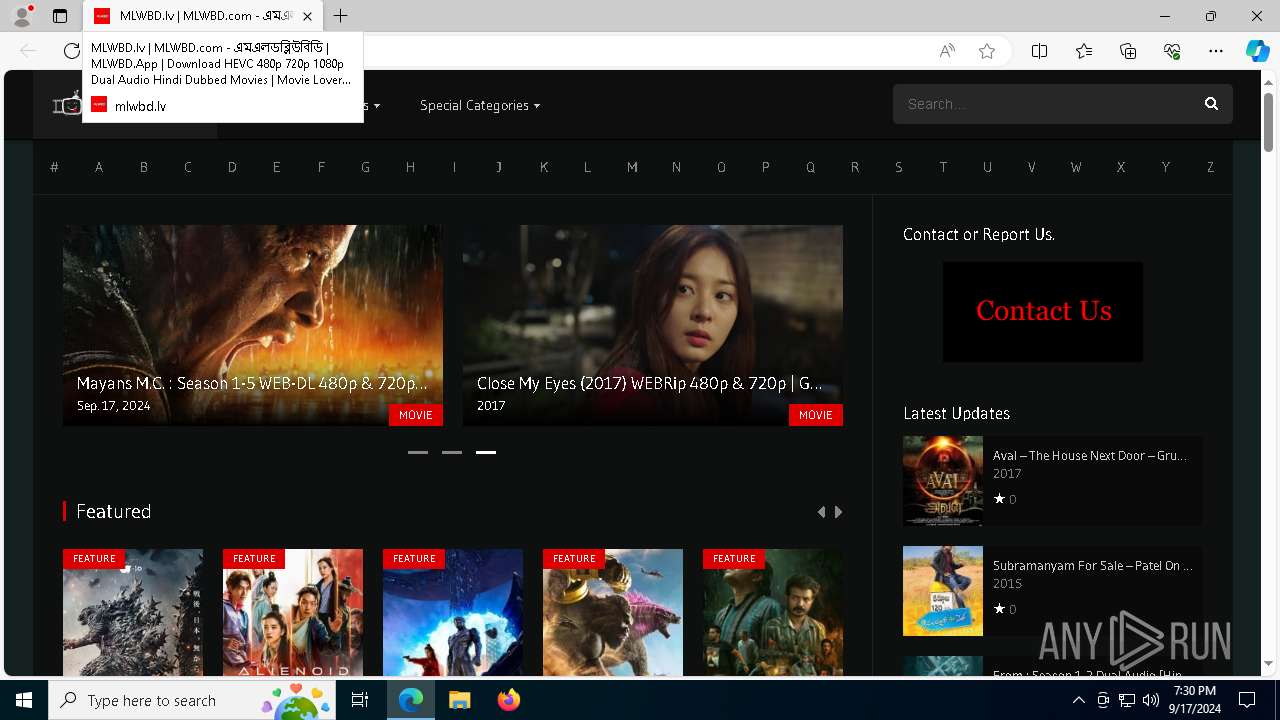Open Godzilla featured poster
The width and height of the screenshot is (1280, 720).
[x=133, y=612]
